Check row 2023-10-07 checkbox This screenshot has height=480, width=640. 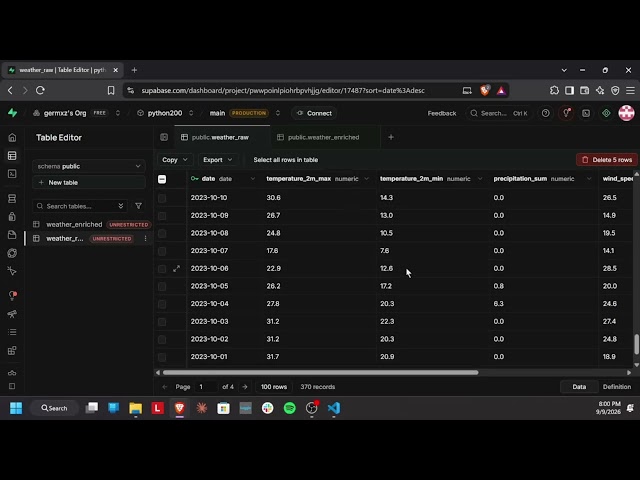pyautogui.click(x=162, y=251)
